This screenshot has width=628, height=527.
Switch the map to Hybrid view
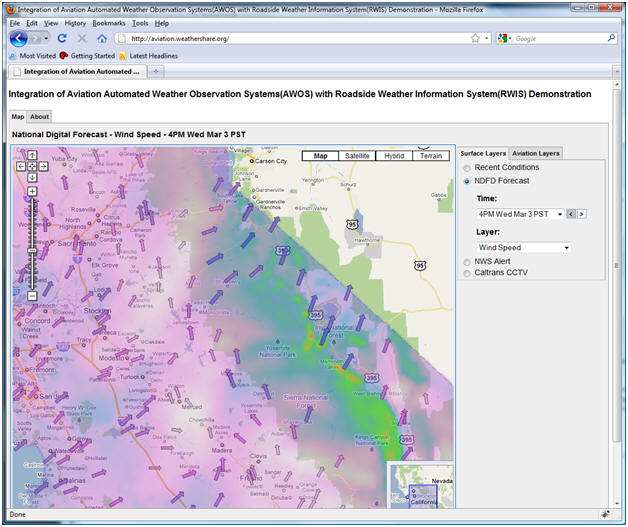394,156
